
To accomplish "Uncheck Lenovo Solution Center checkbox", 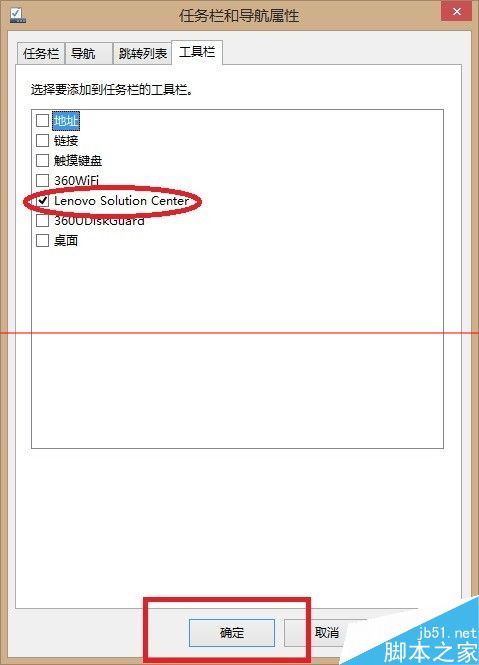I will [42, 201].
